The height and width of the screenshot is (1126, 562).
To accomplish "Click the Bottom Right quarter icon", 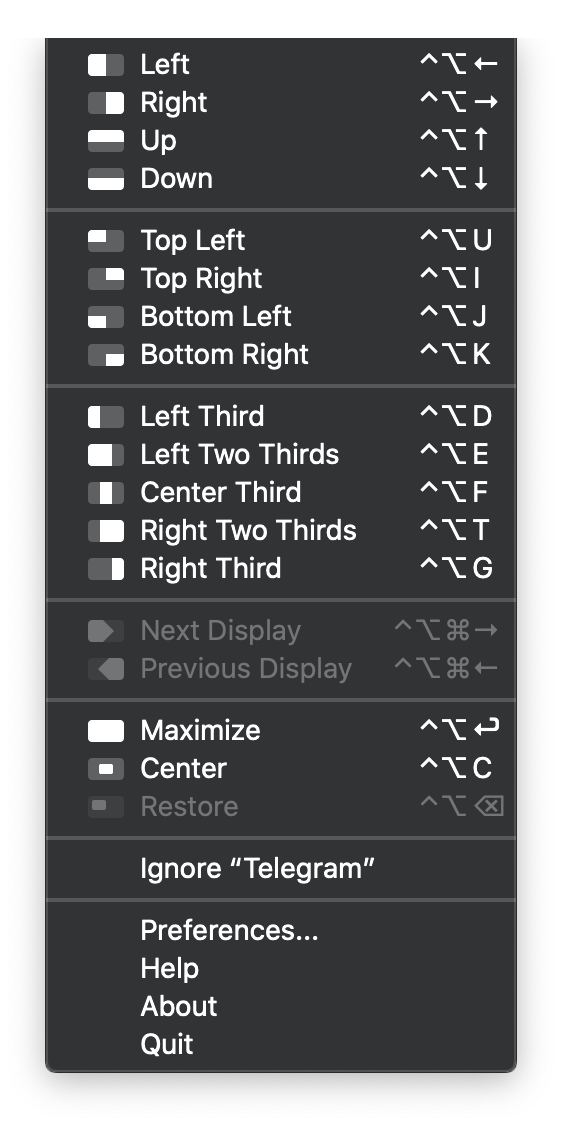I will coord(106,355).
